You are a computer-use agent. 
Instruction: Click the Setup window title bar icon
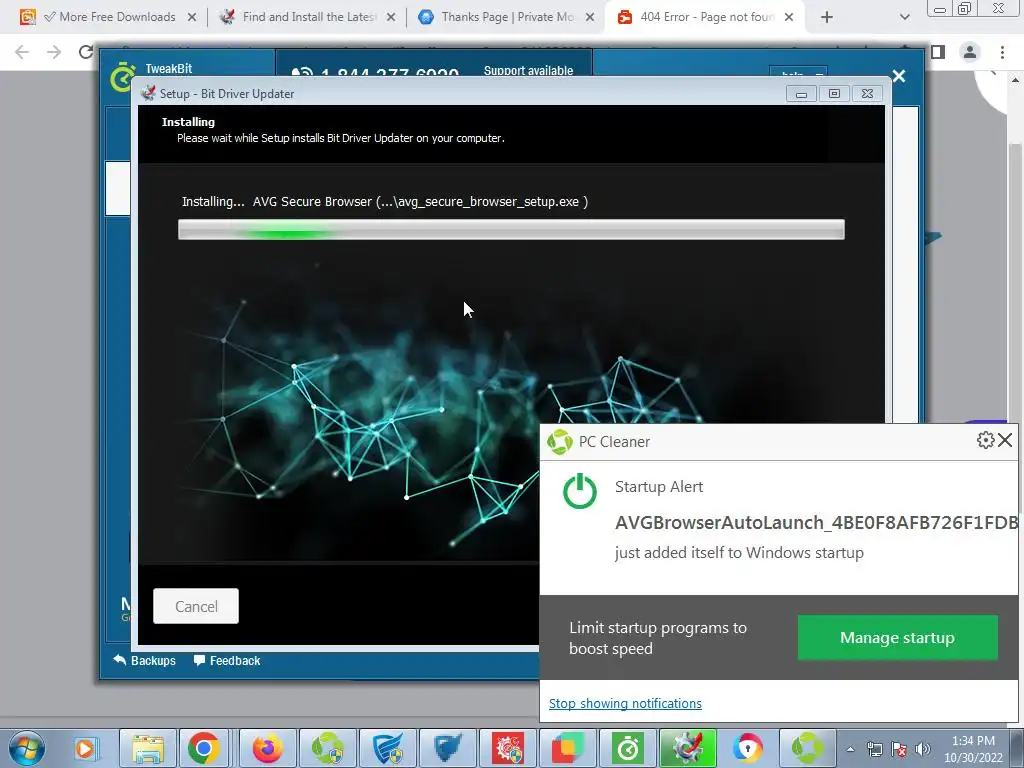click(x=148, y=93)
